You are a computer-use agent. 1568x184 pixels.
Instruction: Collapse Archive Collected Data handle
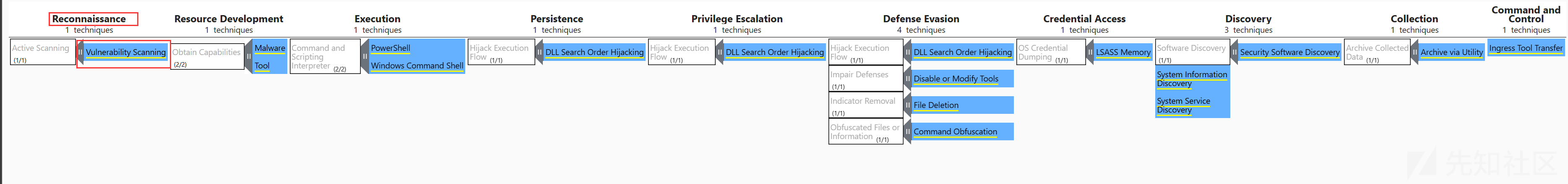click(x=1414, y=53)
